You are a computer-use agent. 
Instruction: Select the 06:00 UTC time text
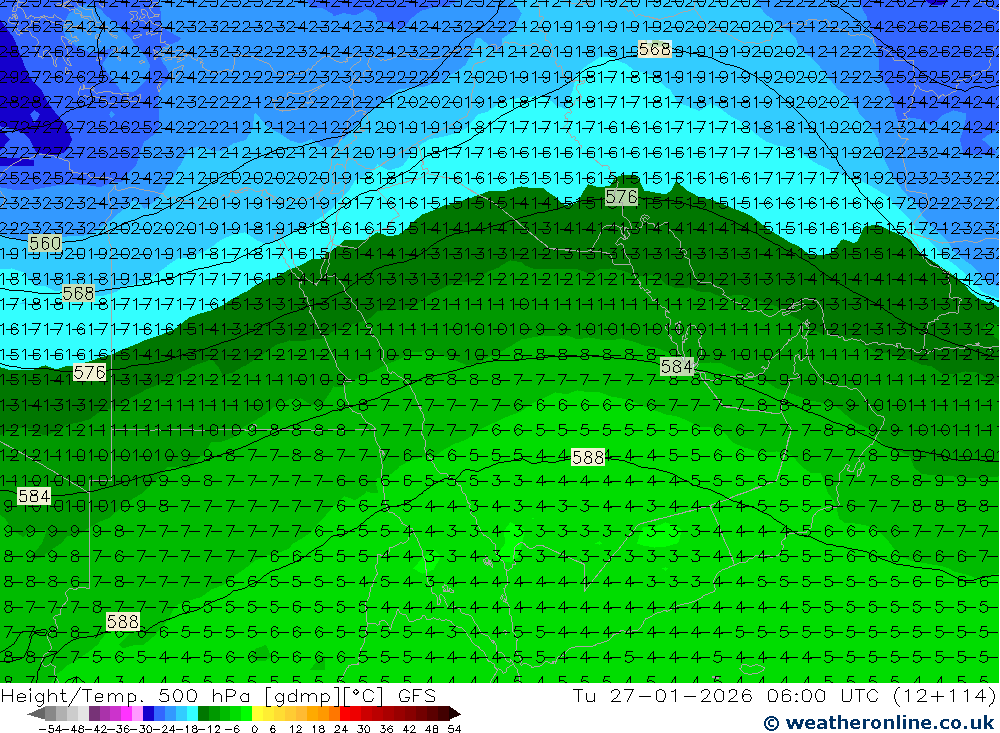tap(825, 695)
